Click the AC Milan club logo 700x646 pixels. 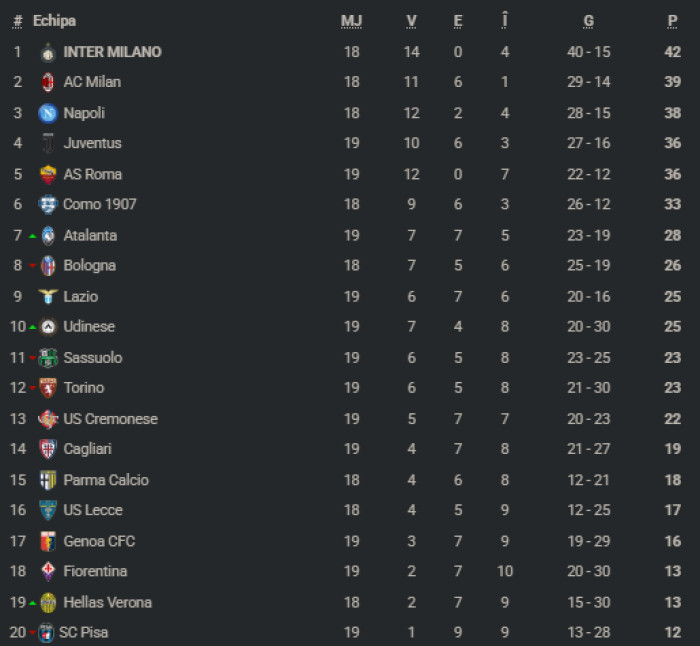click(47, 82)
